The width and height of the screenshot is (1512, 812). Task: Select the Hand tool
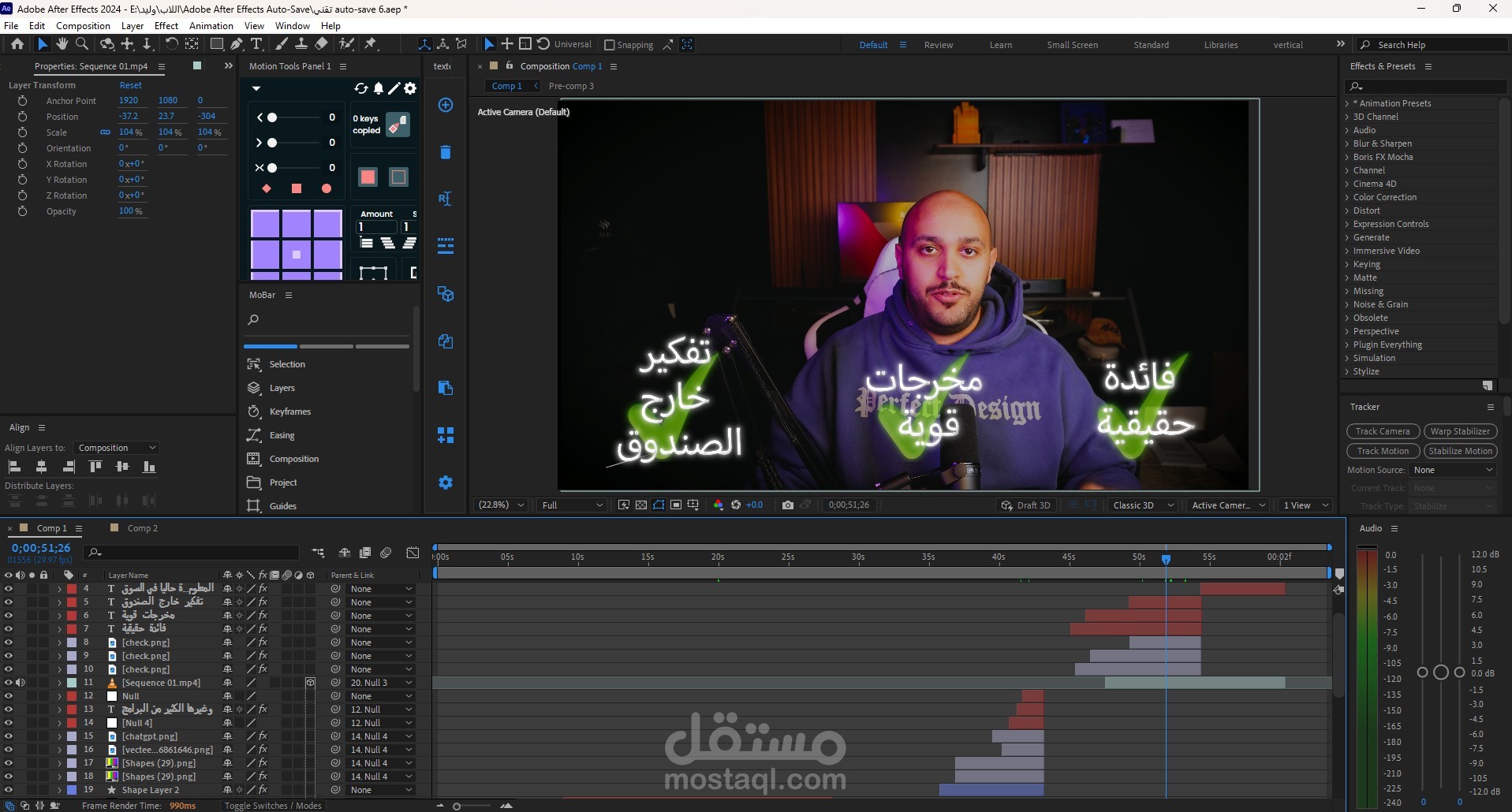[62, 44]
